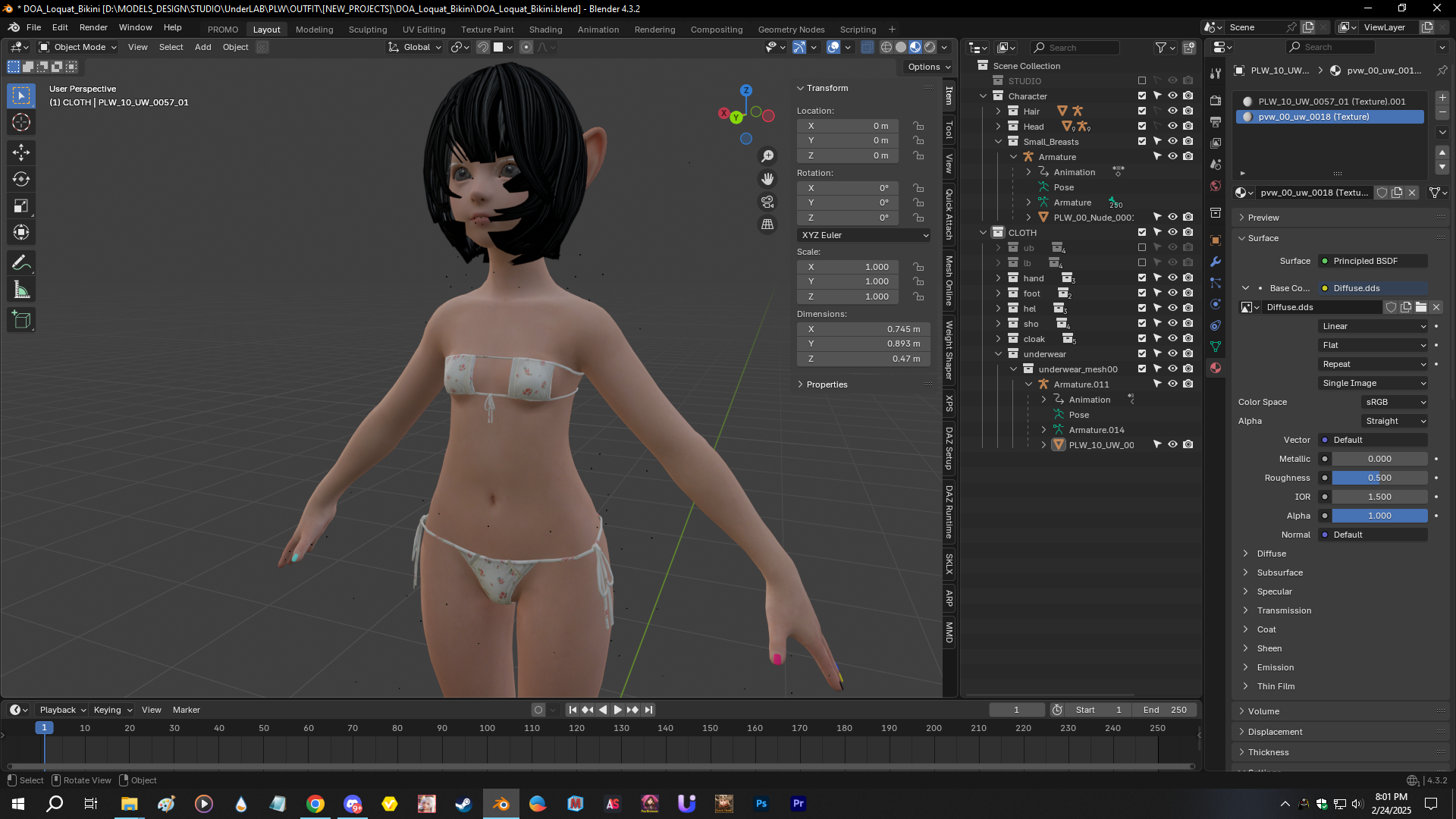This screenshot has width=1456, height=819.
Task: Jump to timeline start frame
Action: 573,710
